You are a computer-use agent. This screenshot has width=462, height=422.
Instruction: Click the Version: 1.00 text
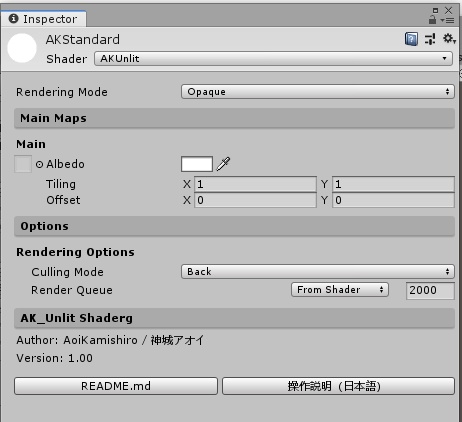tap(55, 358)
